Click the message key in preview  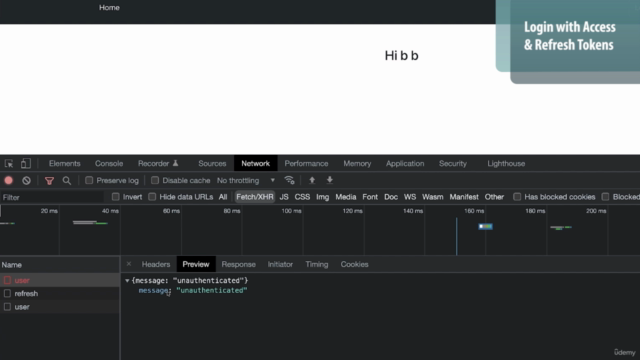[153, 290]
